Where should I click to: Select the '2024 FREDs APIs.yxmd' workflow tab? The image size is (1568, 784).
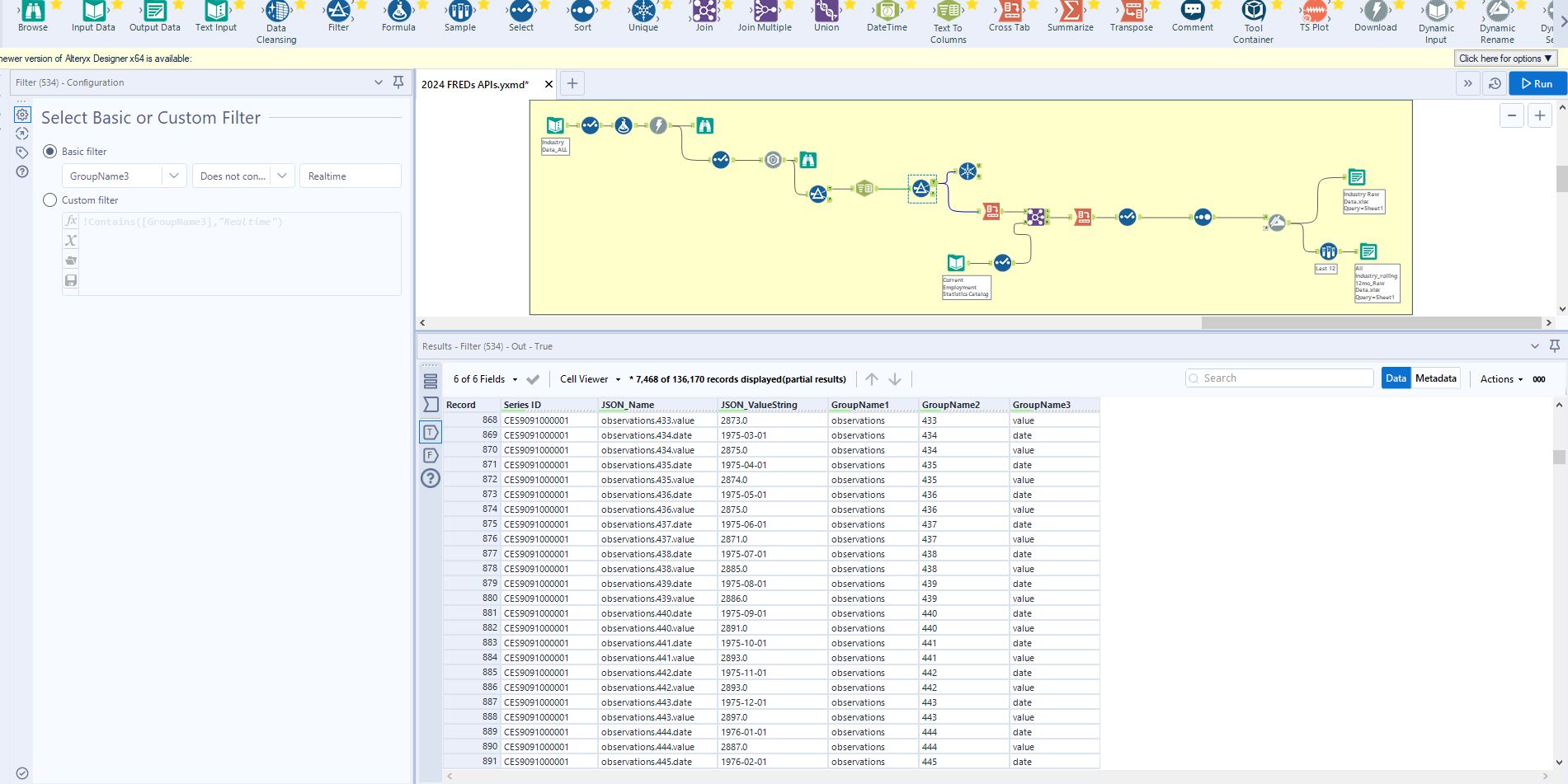[473, 83]
